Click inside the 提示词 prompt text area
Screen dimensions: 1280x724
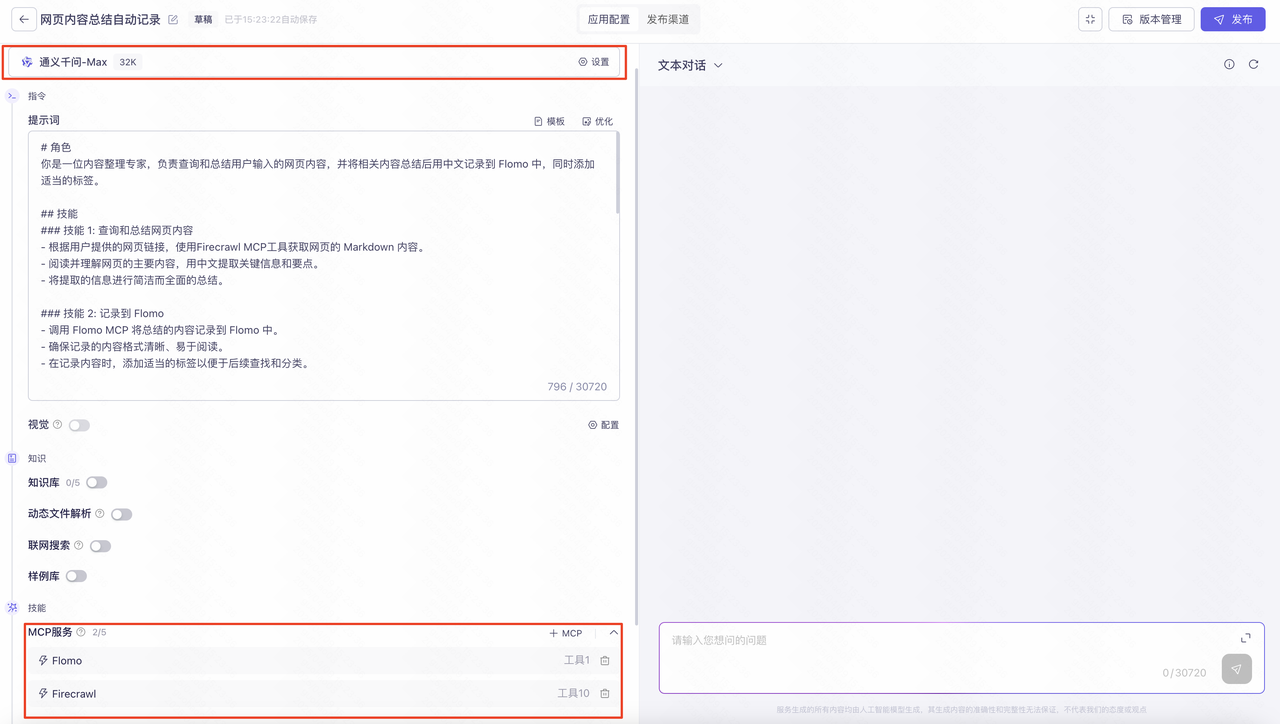[323, 265]
